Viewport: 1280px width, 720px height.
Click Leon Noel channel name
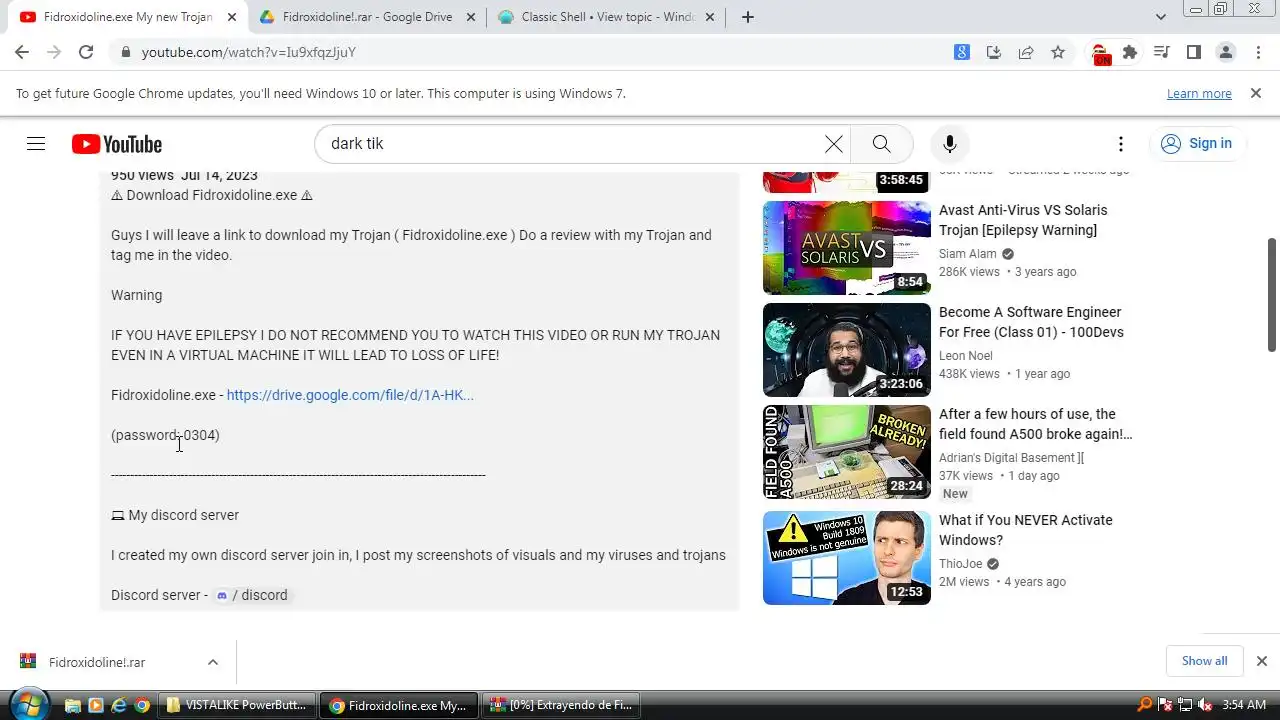click(x=965, y=356)
